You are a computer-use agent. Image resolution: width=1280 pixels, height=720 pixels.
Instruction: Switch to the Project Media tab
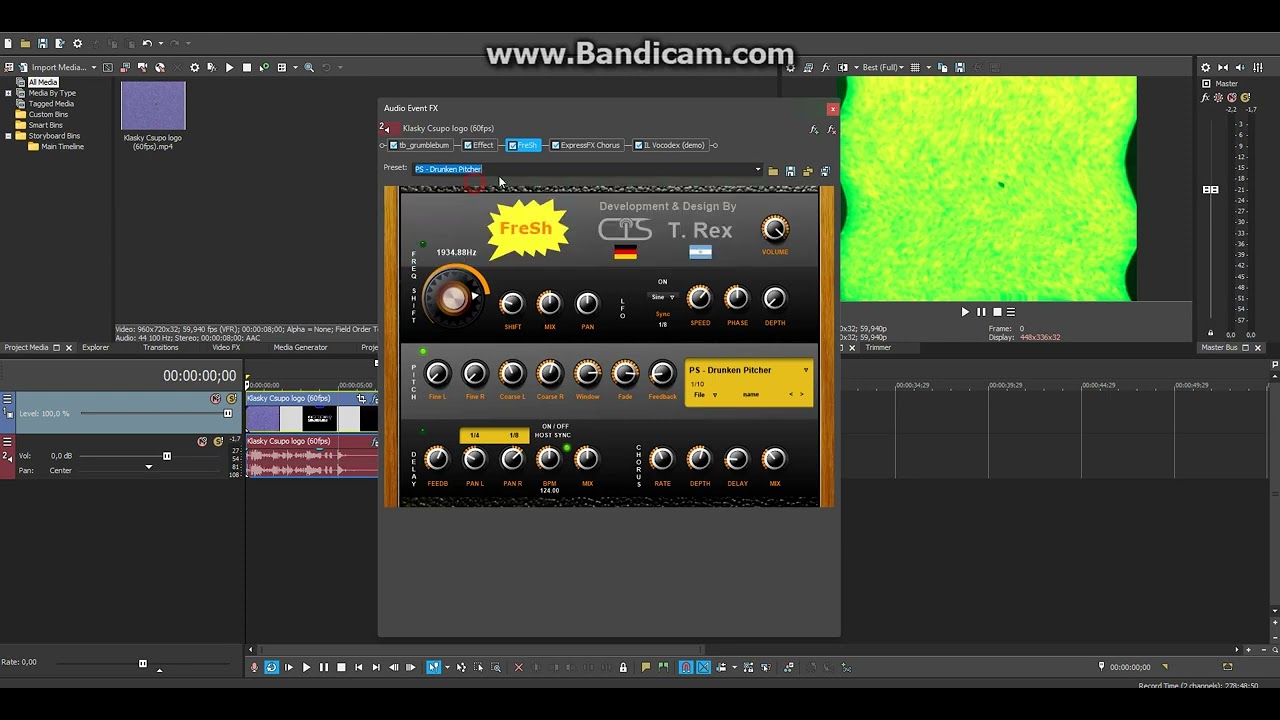(26, 347)
